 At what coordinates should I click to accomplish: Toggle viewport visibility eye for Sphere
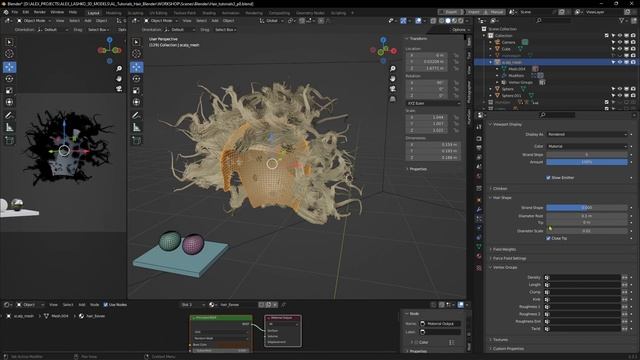(620, 89)
